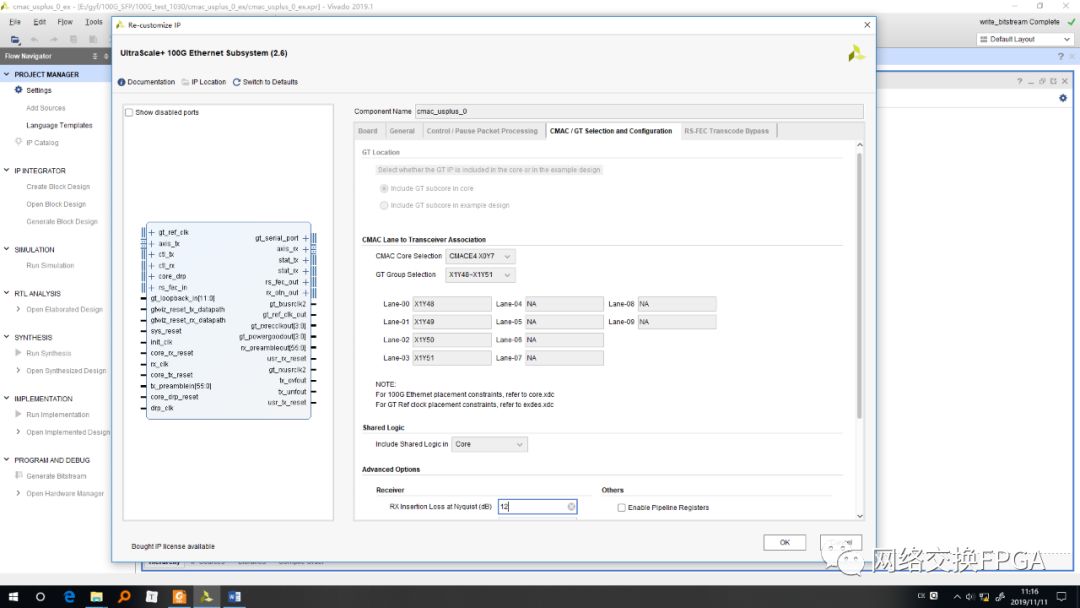This screenshot has height=608, width=1080.
Task: Collapse the IP INTEGRATOR section
Action: pos(7,170)
